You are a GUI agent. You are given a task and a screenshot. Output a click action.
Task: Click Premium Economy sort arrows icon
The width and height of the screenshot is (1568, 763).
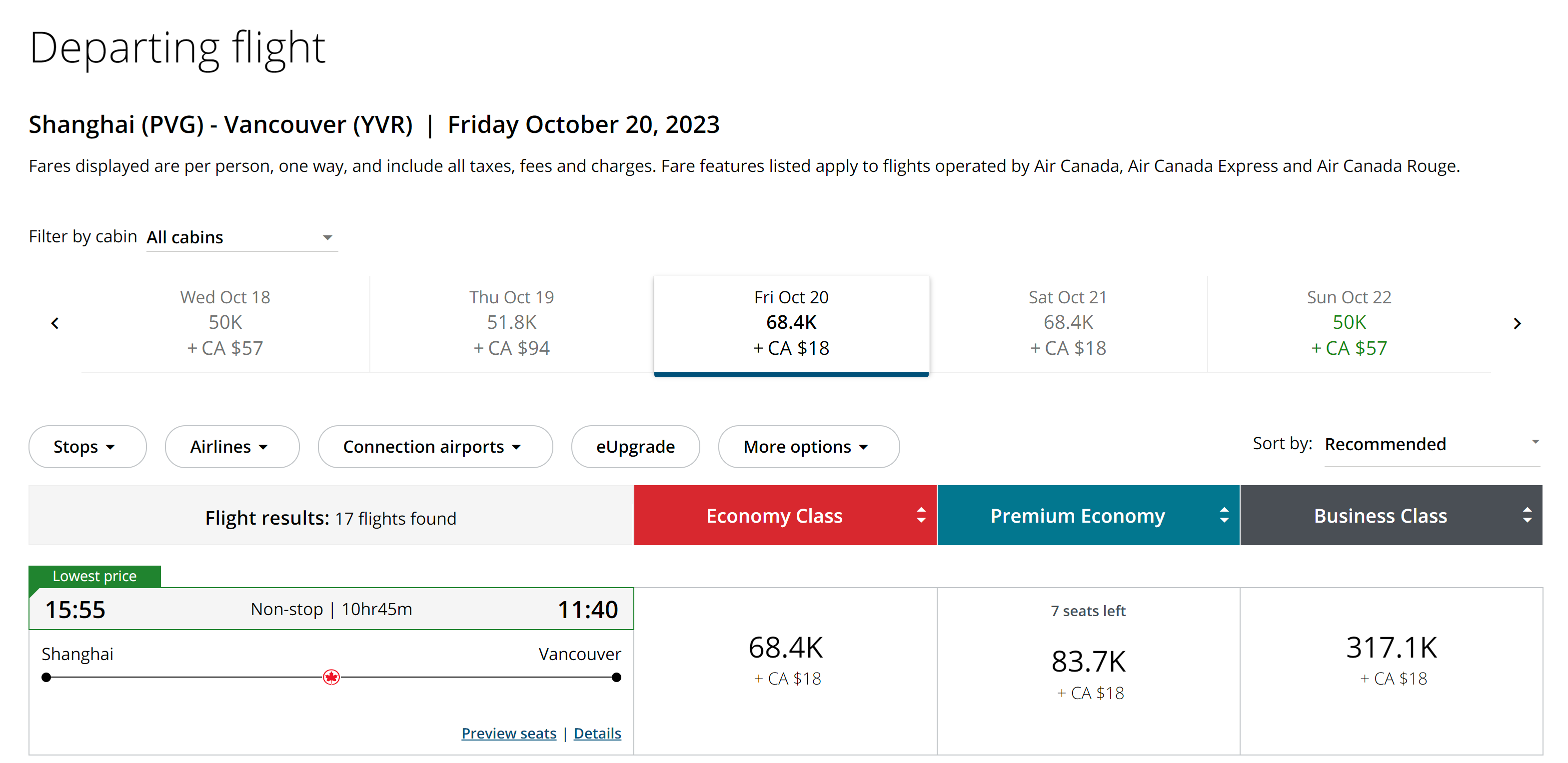point(1224,515)
